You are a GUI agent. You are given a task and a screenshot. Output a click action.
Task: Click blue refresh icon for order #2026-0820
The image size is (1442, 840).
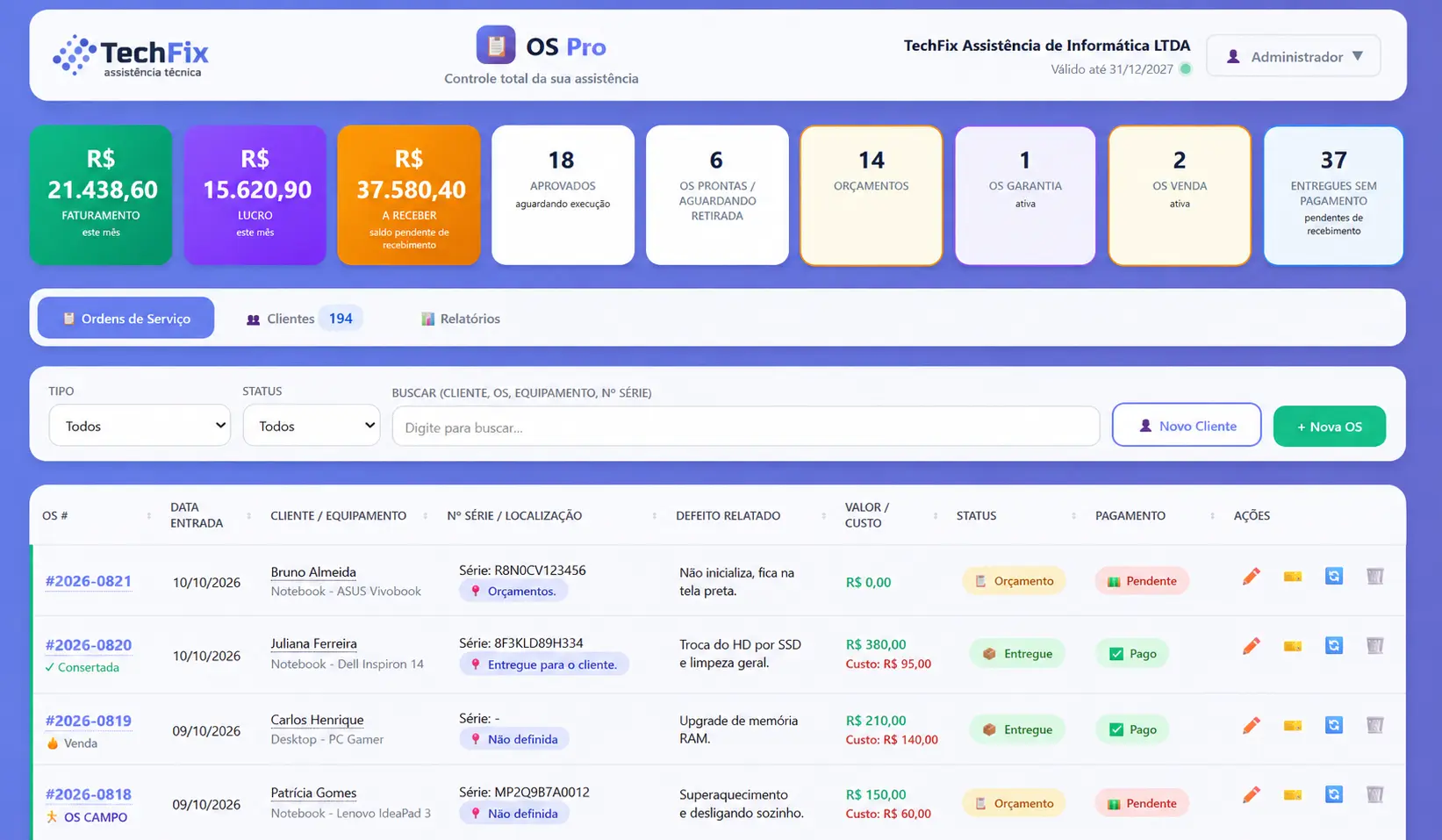[x=1334, y=646]
